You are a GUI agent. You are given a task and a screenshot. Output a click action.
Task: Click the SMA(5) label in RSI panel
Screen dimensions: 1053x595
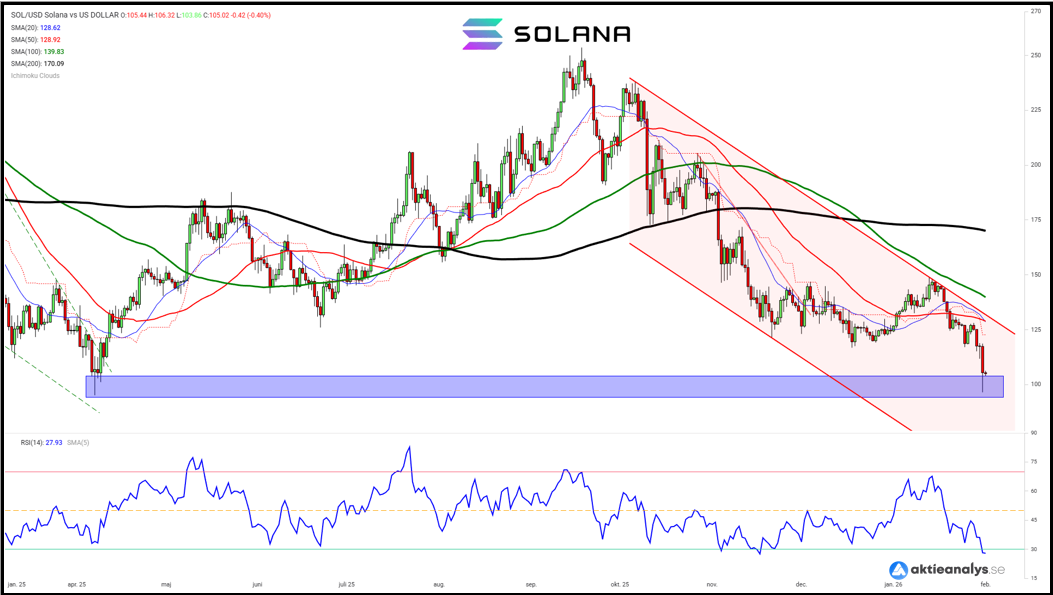(x=77, y=443)
